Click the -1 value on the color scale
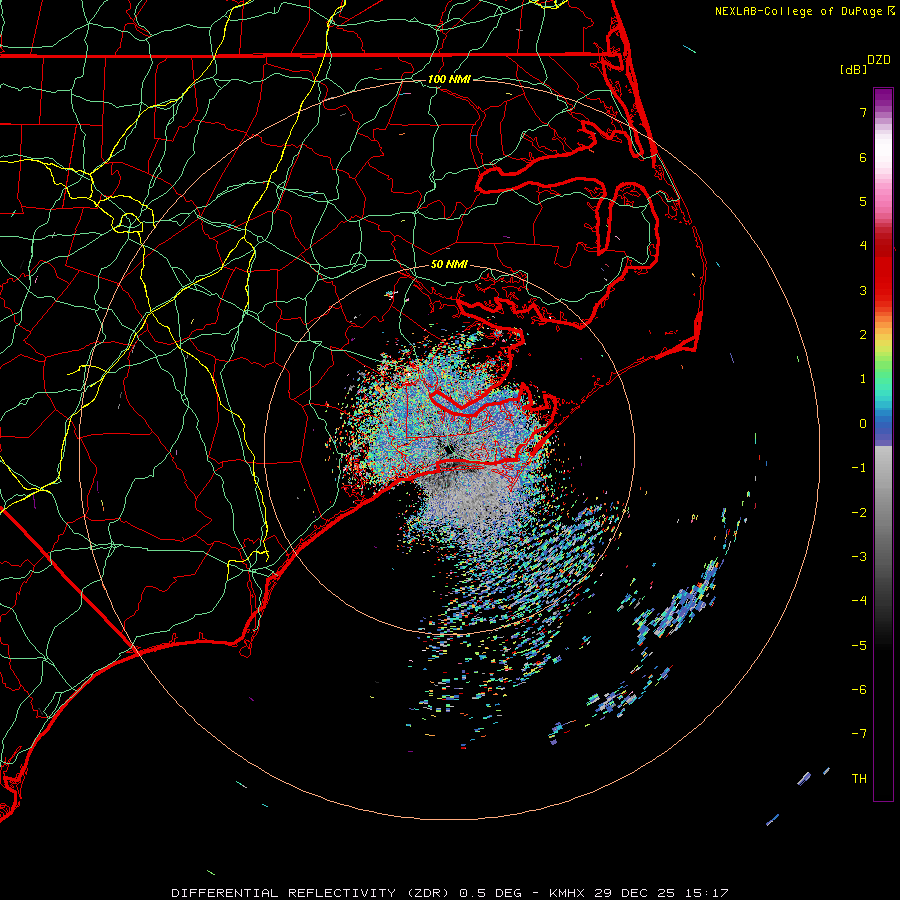This screenshot has width=900, height=900. 859,468
